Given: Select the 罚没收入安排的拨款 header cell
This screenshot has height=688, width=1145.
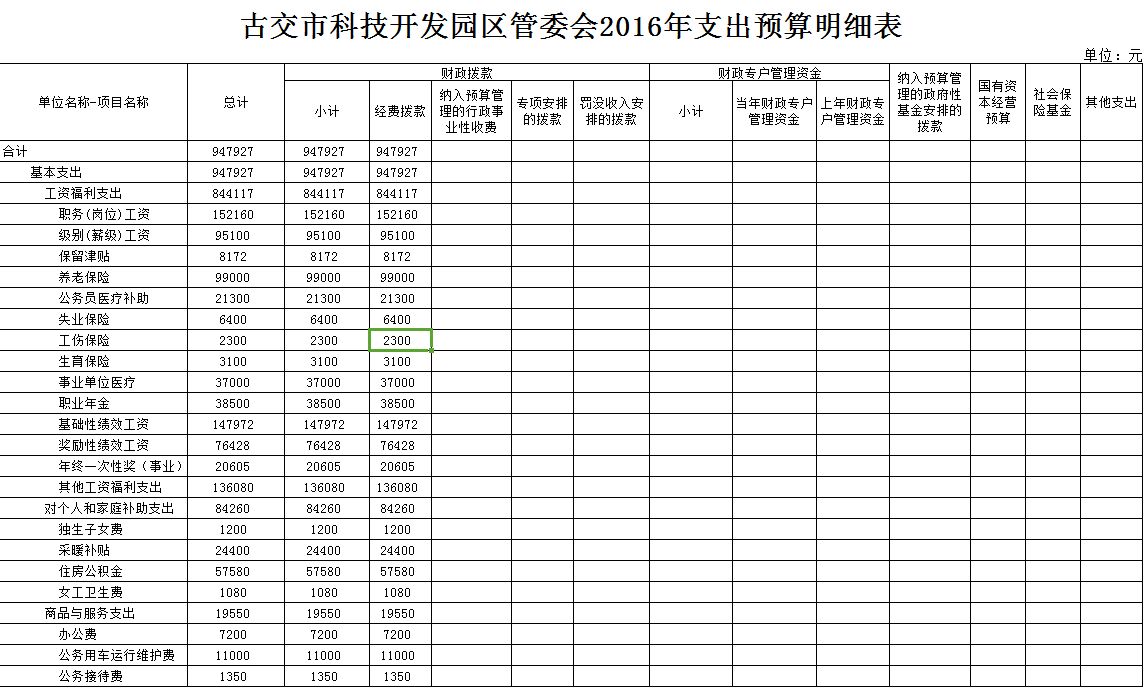Looking at the screenshot, I should pyautogui.click(x=611, y=111).
